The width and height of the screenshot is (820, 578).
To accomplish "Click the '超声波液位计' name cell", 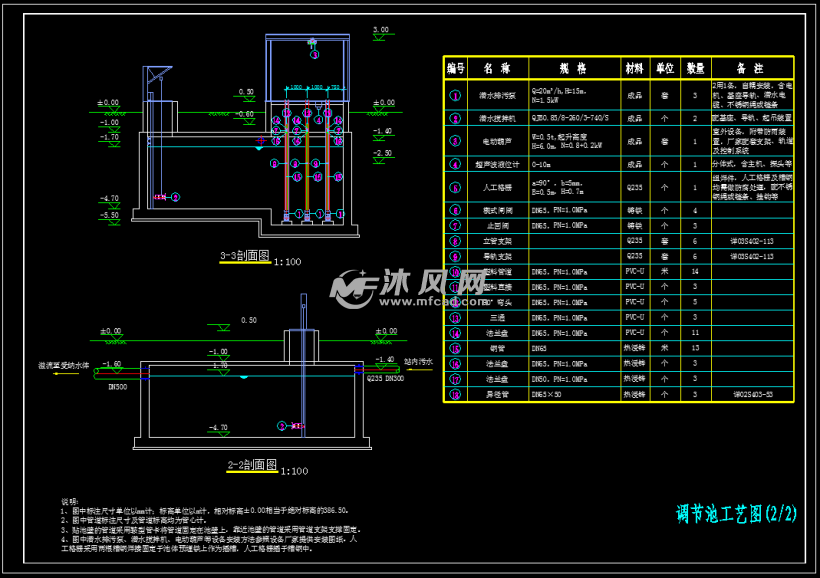I will pos(497,165).
